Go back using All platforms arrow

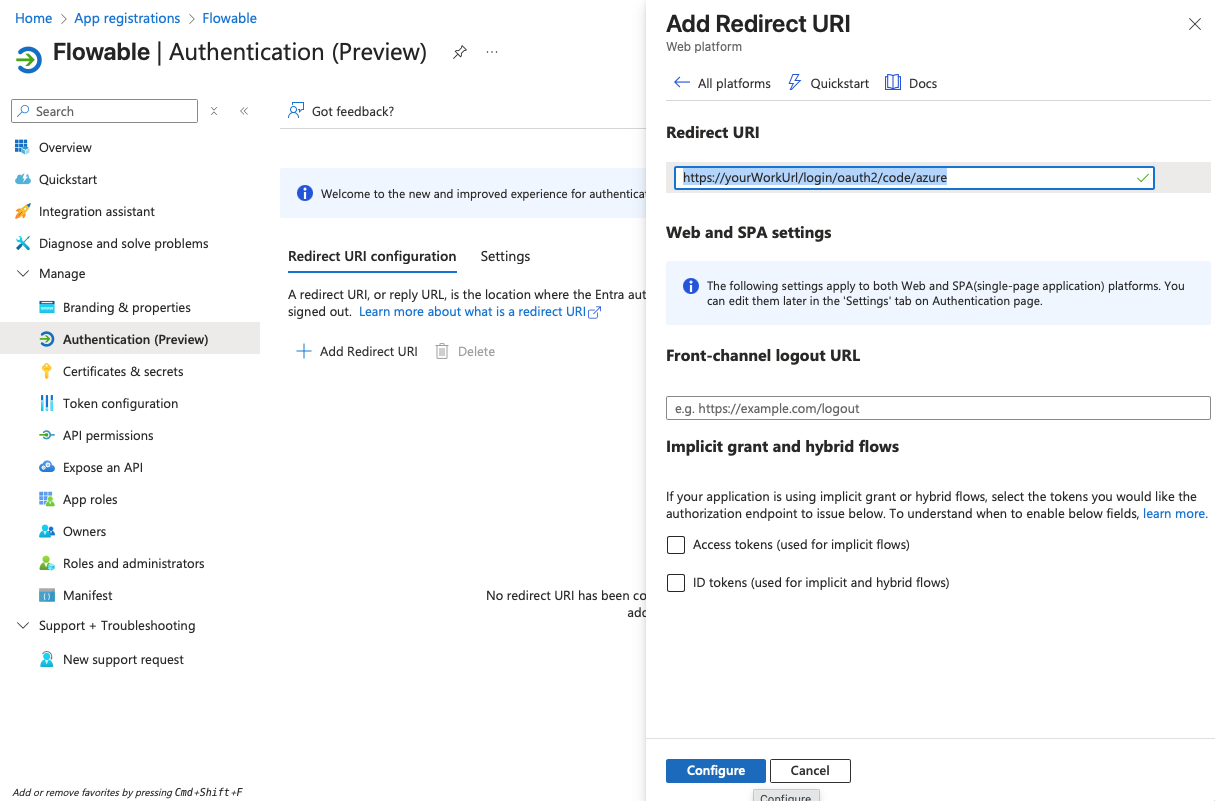coord(682,83)
